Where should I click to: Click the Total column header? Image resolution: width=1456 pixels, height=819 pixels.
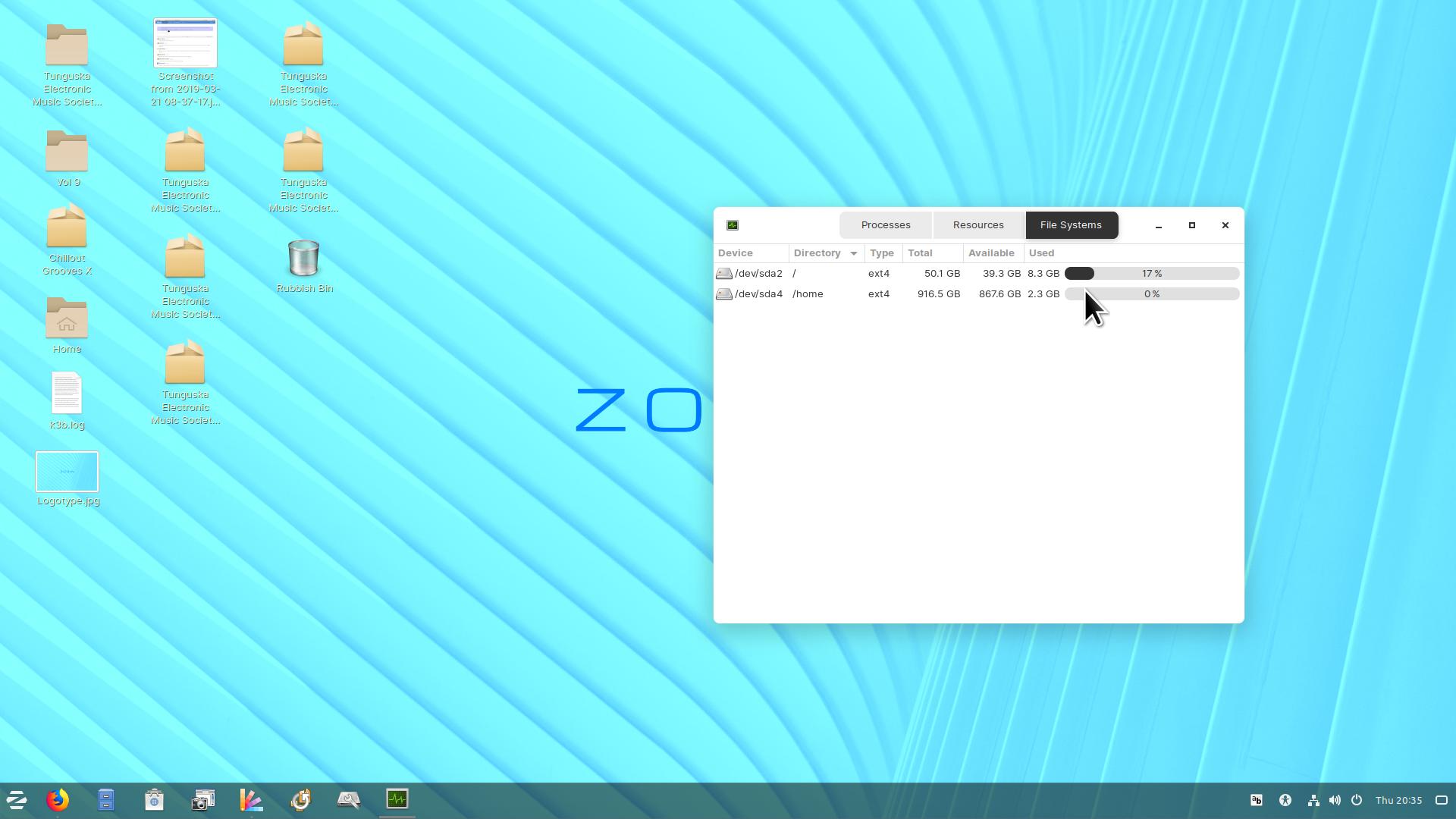(920, 252)
